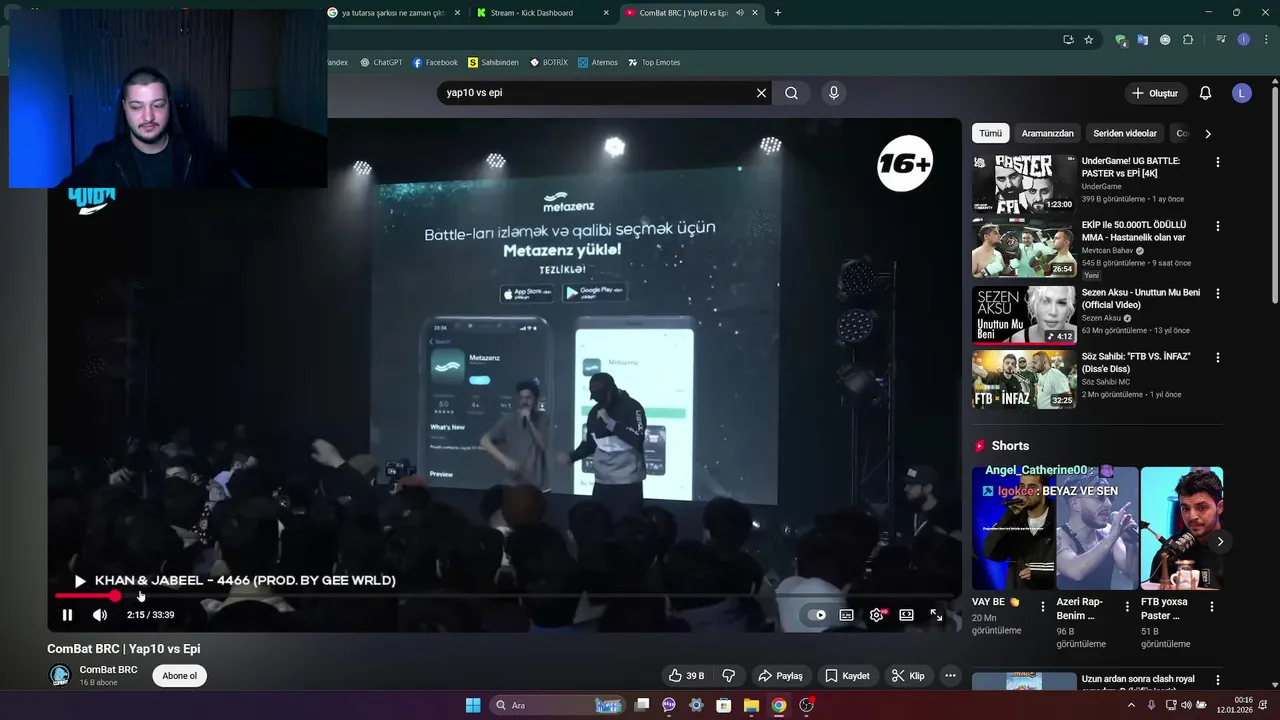This screenshot has height=720, width=1280.
Task: Open options for UG BATTLE PASTER vs EPİ video
Action: (1217, 162)
